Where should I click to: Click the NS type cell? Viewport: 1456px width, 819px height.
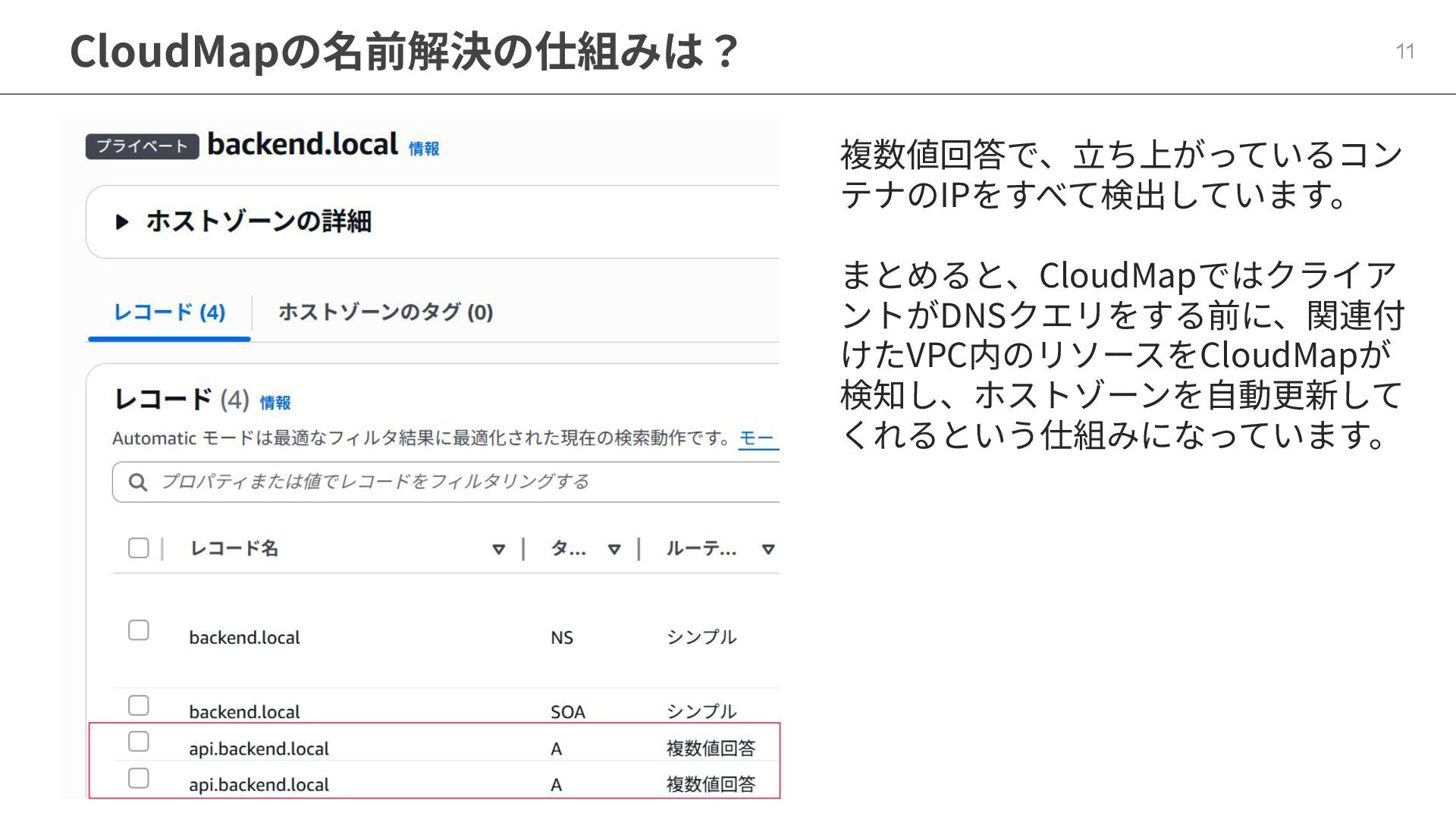(562, 638)
